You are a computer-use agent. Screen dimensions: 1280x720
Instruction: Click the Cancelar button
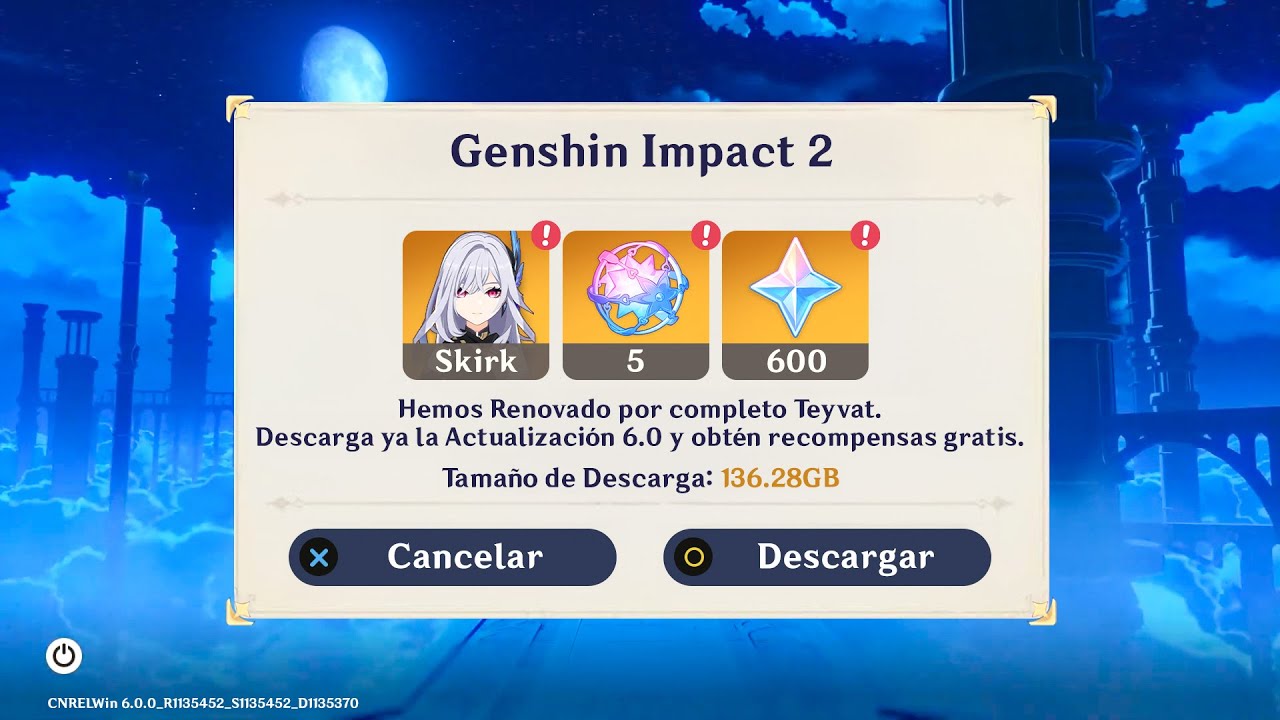point(453,557)
